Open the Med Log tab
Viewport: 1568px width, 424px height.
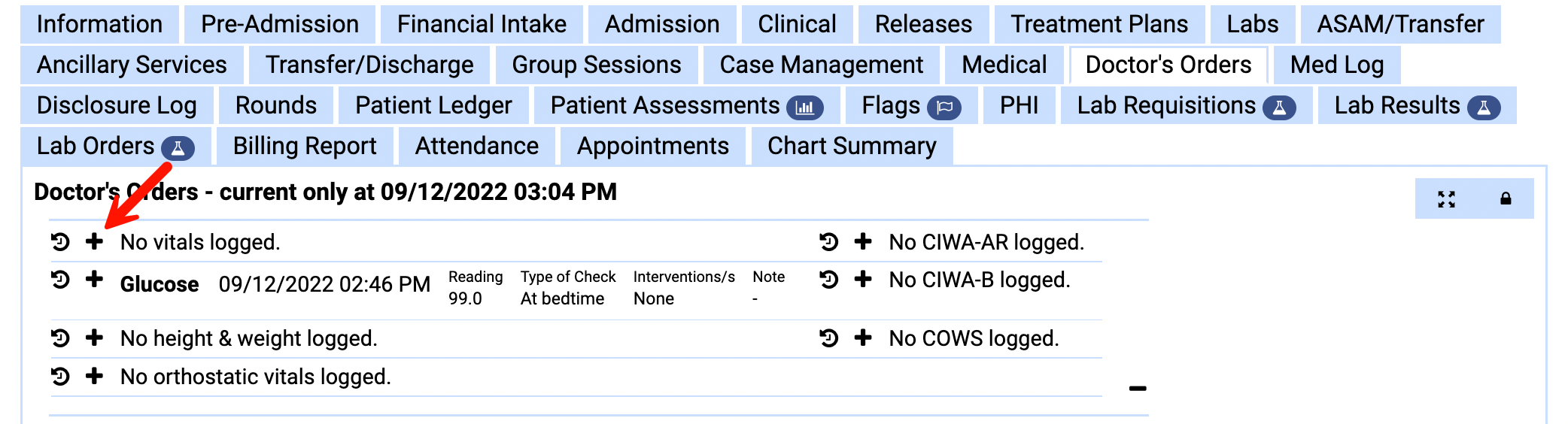1336,65
